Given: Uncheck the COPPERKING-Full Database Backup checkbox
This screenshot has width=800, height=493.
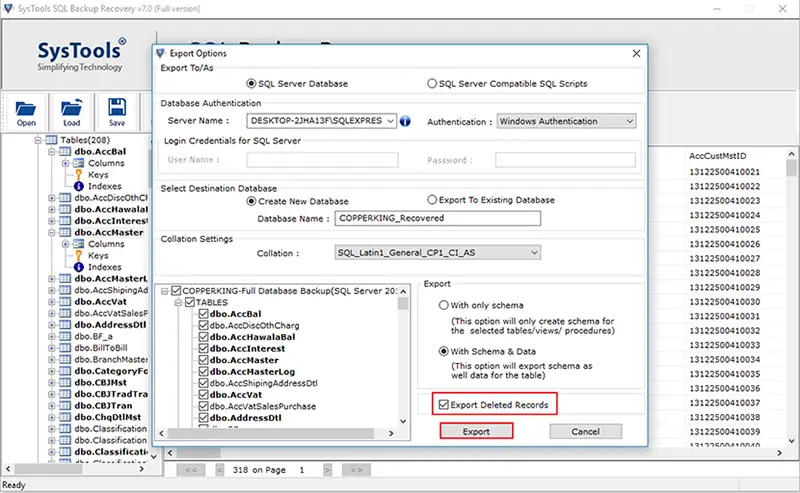Looking at the screenshot, I should pyautogui.click(x=176, y=291).
